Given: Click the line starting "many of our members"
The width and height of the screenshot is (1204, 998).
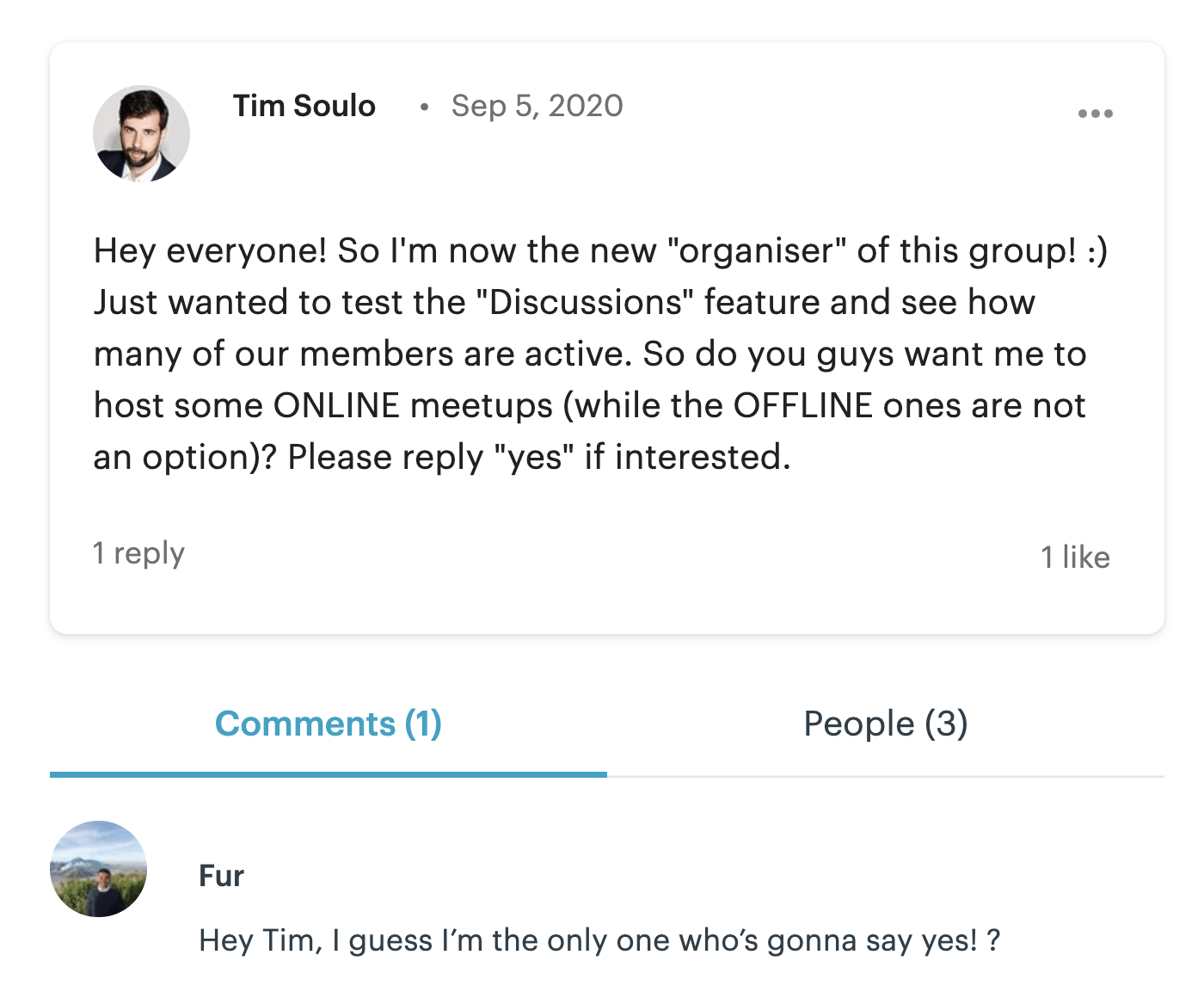Looking at the screenshot, I should coord(589,354).
